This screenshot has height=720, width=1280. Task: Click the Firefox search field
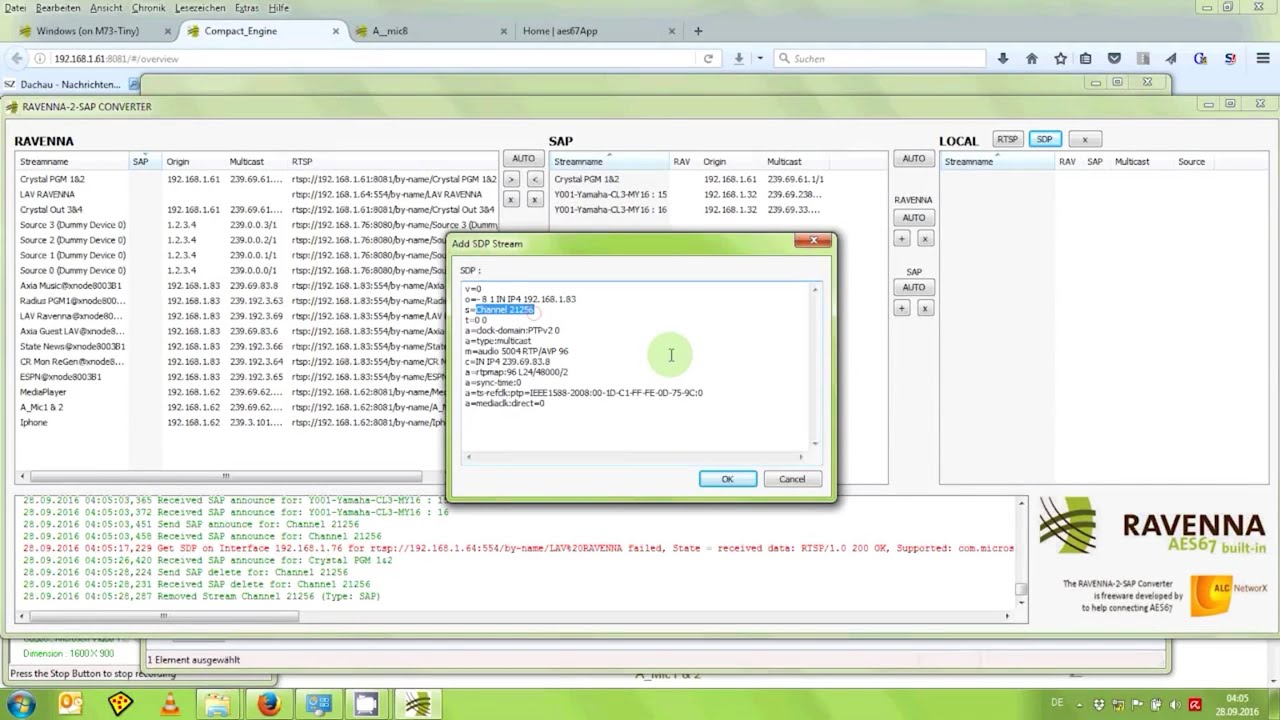(880, 58)
